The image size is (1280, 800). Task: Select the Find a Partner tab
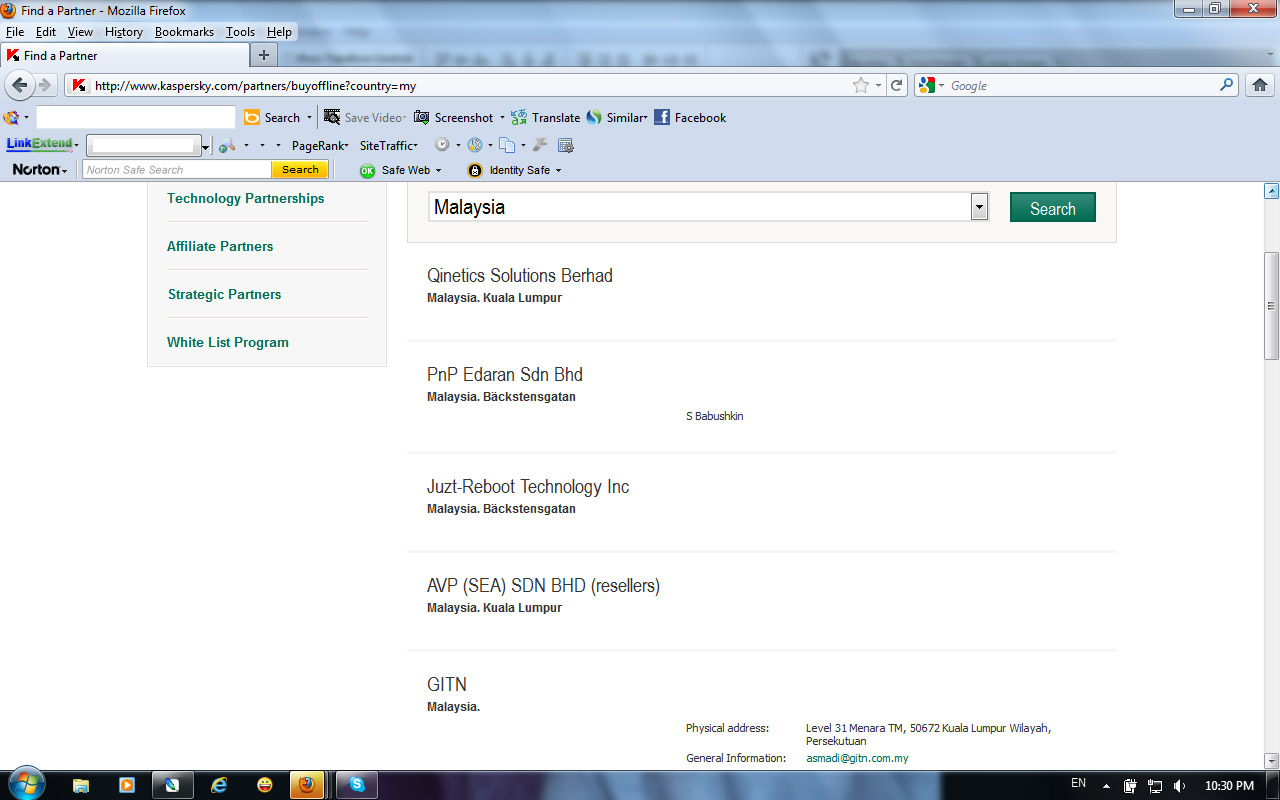click(x=125, y=55)
